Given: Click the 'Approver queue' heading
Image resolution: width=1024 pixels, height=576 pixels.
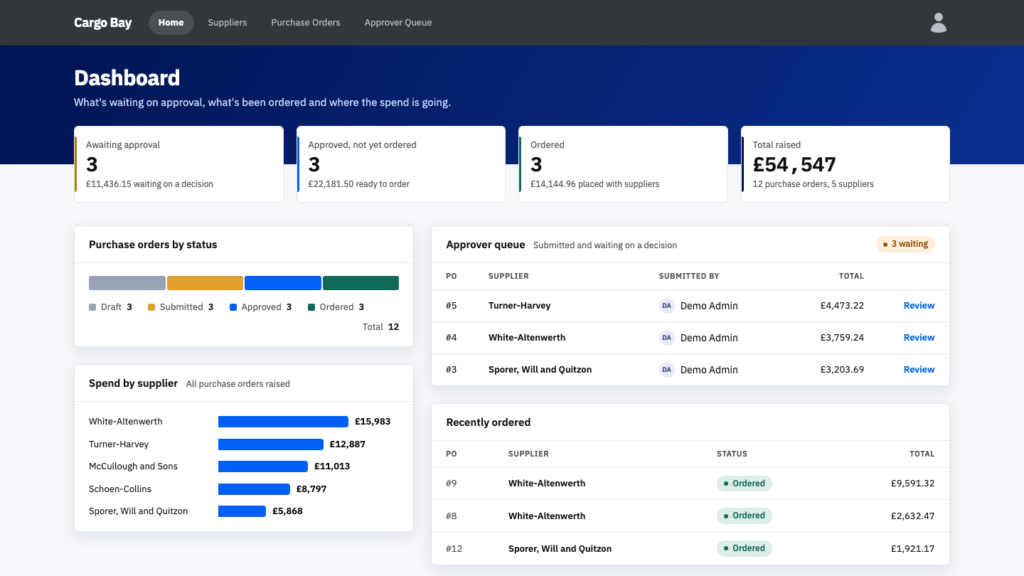Looking at the screenshot, I should point(485,245).
